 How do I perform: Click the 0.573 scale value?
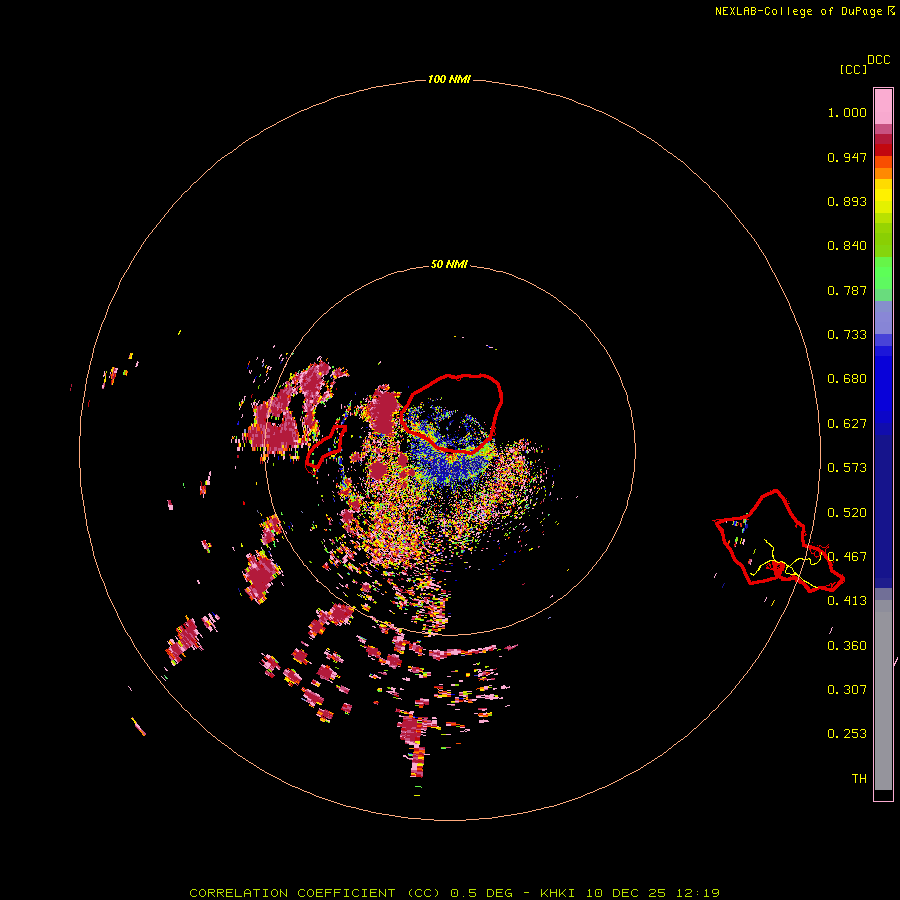[x=847, y=468]
